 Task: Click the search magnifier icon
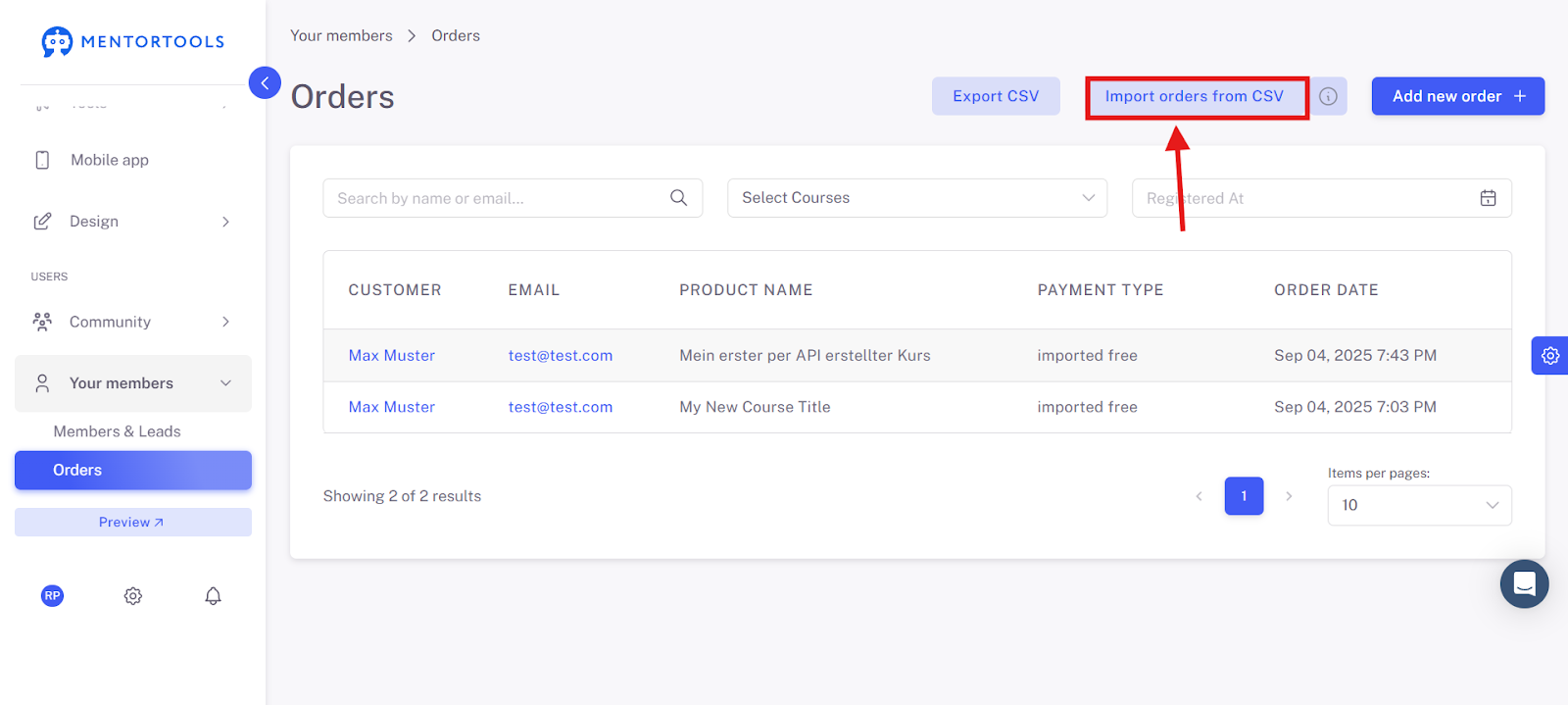[x=678, y=198]
